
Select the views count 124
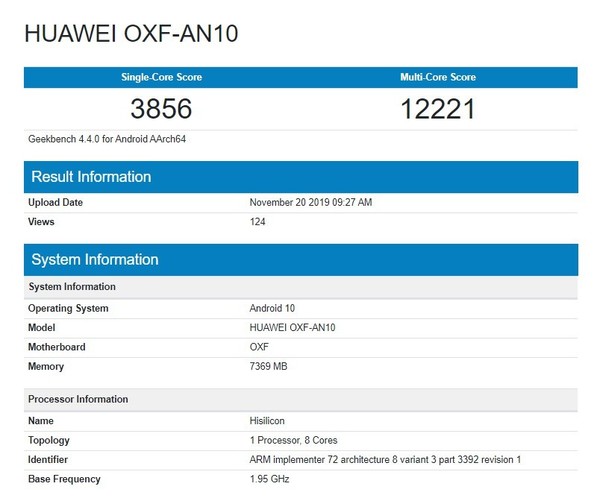[258, 222]
